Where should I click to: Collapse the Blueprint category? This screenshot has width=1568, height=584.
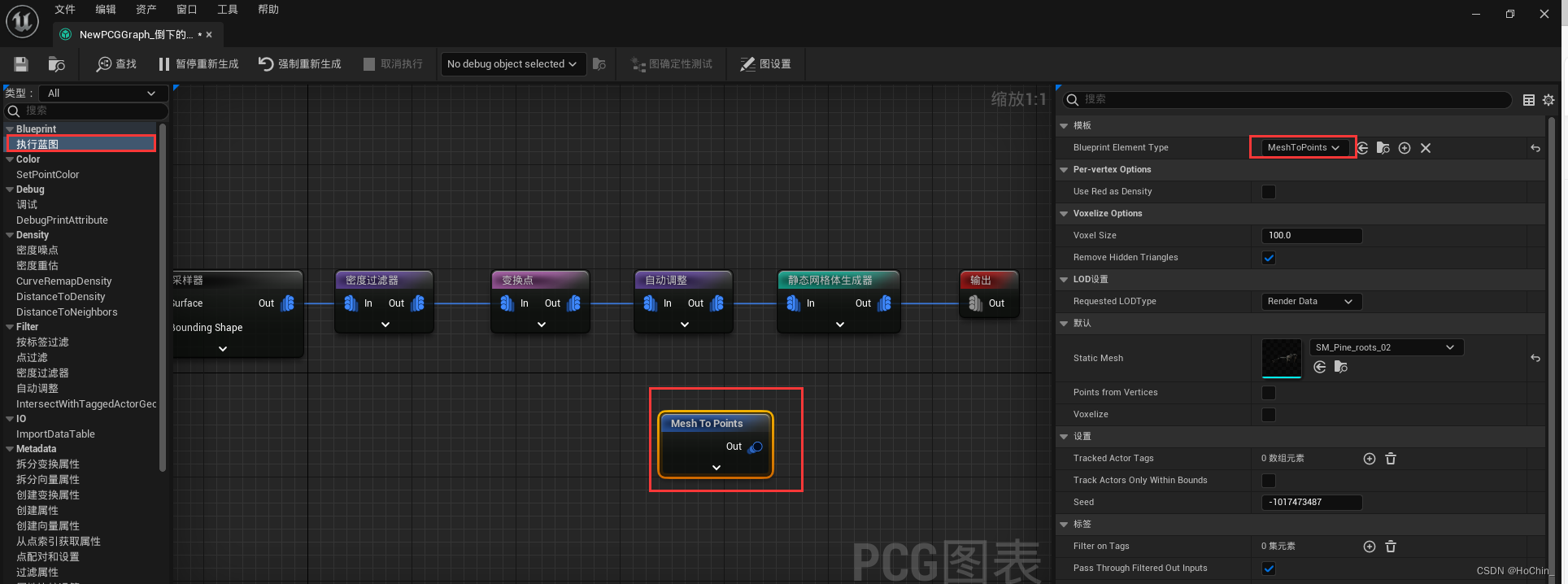click(10, 129)
